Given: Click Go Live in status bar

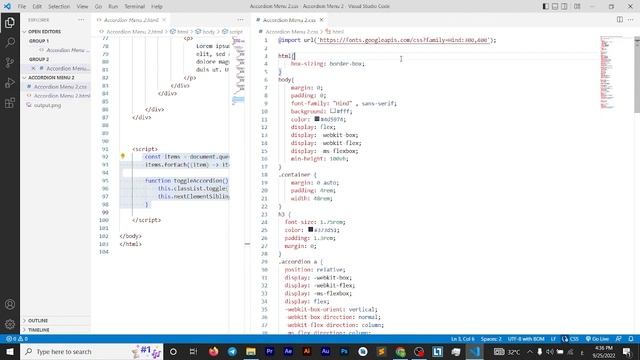Looking at the screenshot, I should pyautogui.click(x=597, y=339).
